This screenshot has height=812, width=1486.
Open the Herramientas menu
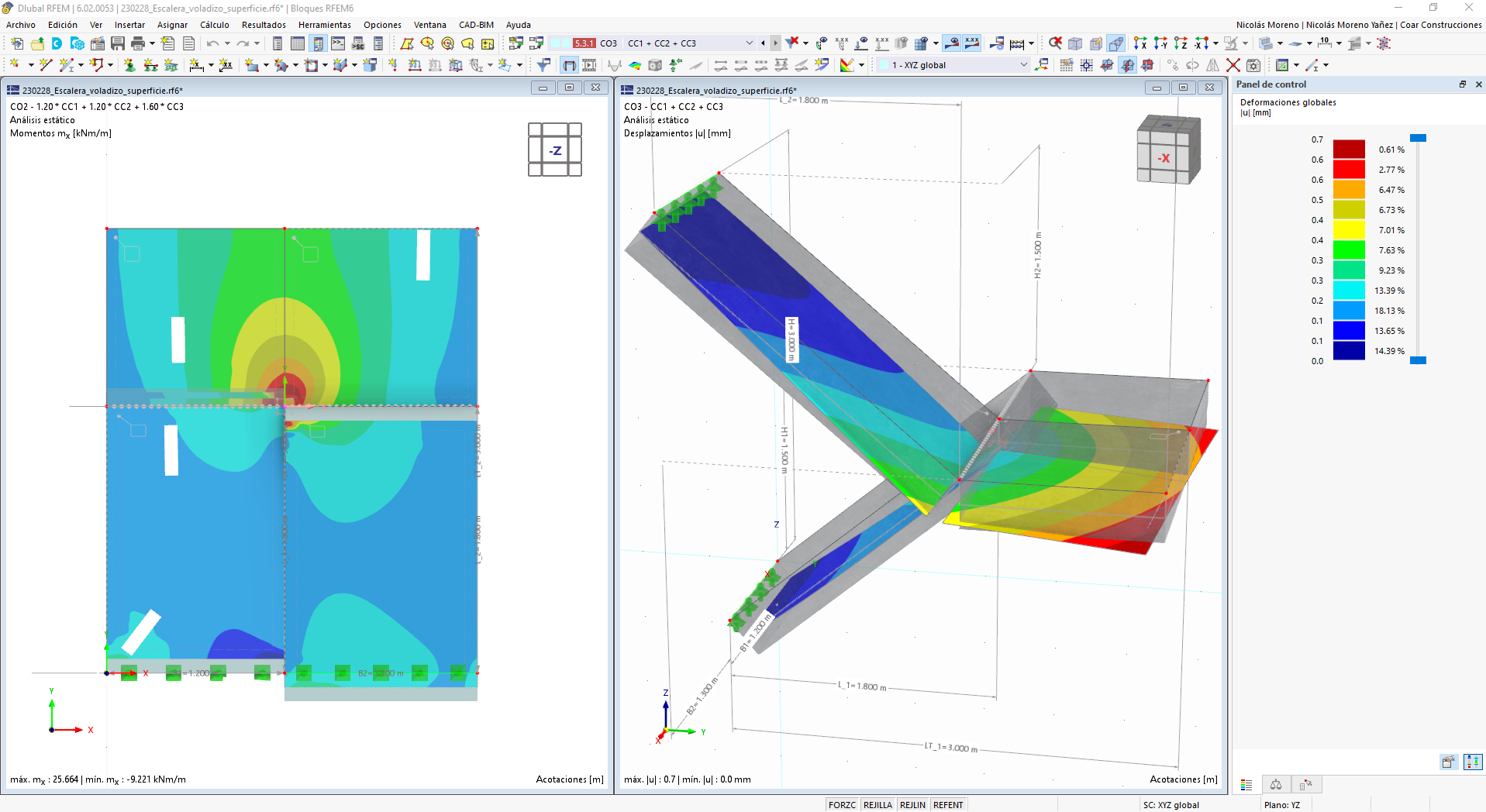tap(325, 25)
